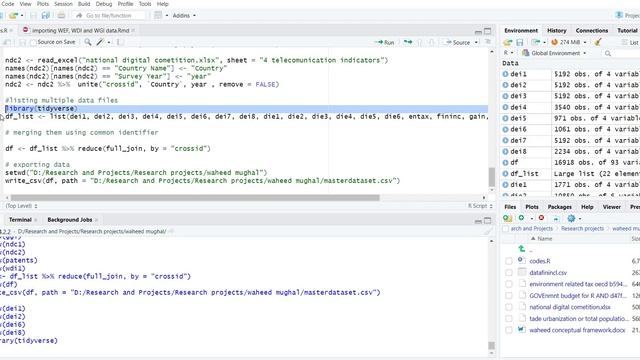Click the Research projects breadcrumb link

pos(582,229)
